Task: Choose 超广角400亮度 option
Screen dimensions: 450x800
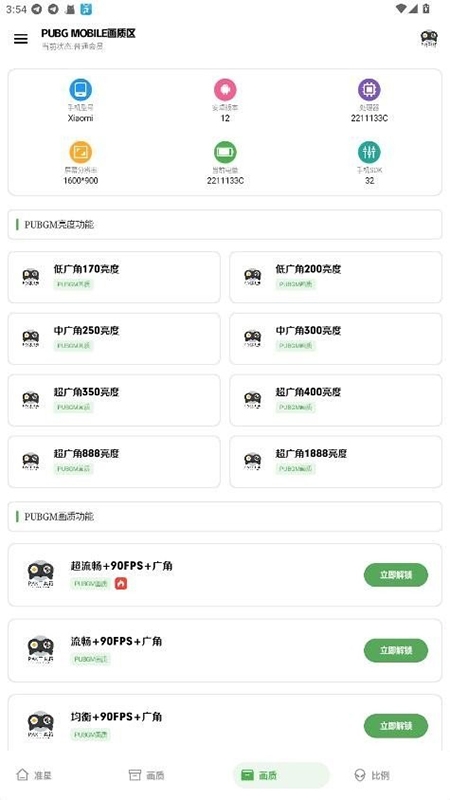Action: 336,401
